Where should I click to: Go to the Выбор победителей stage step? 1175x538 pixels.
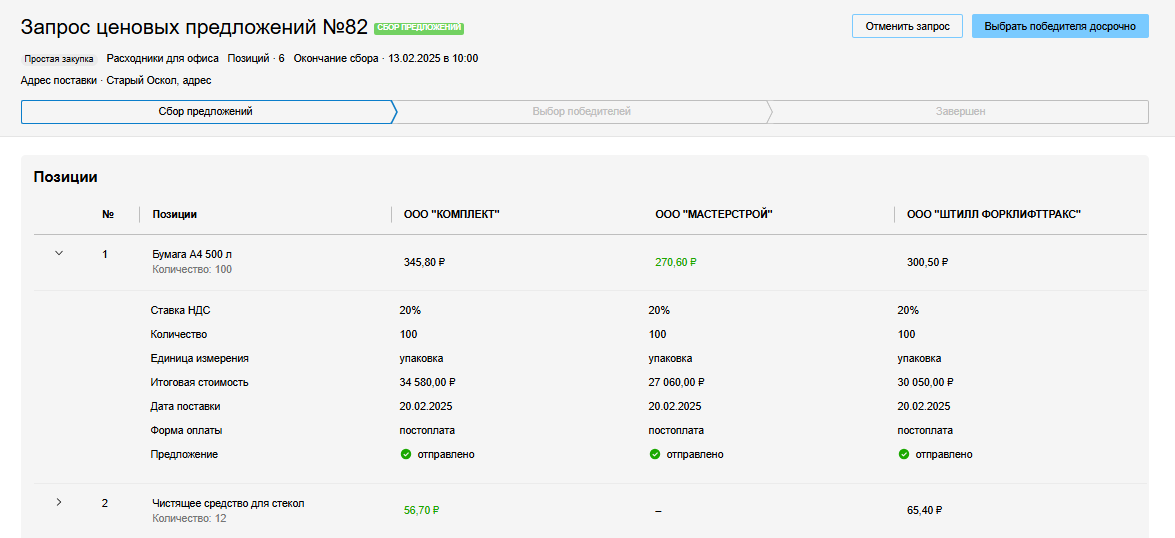(581, 112)
